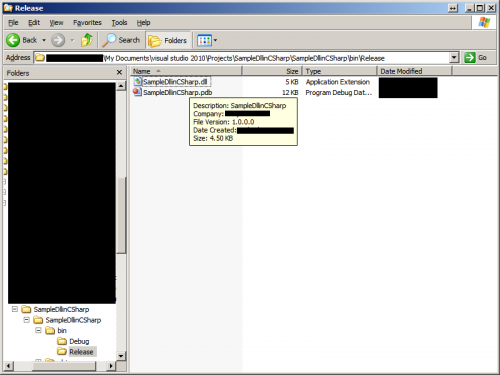Click the Forward arrow button
Viewport: 500px width, 375px height.
(x=58, y=40)
